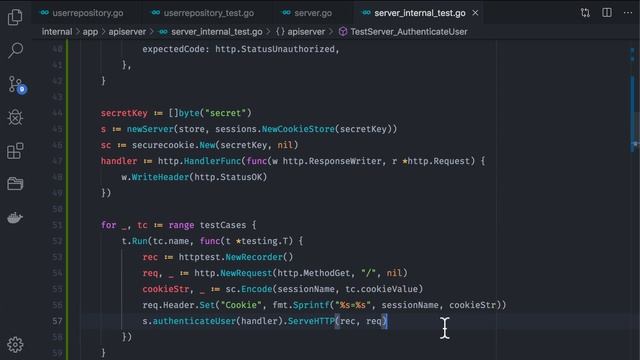Click the compare changes icon in editor toolbar
640x360 pixels.
(585, 13)
